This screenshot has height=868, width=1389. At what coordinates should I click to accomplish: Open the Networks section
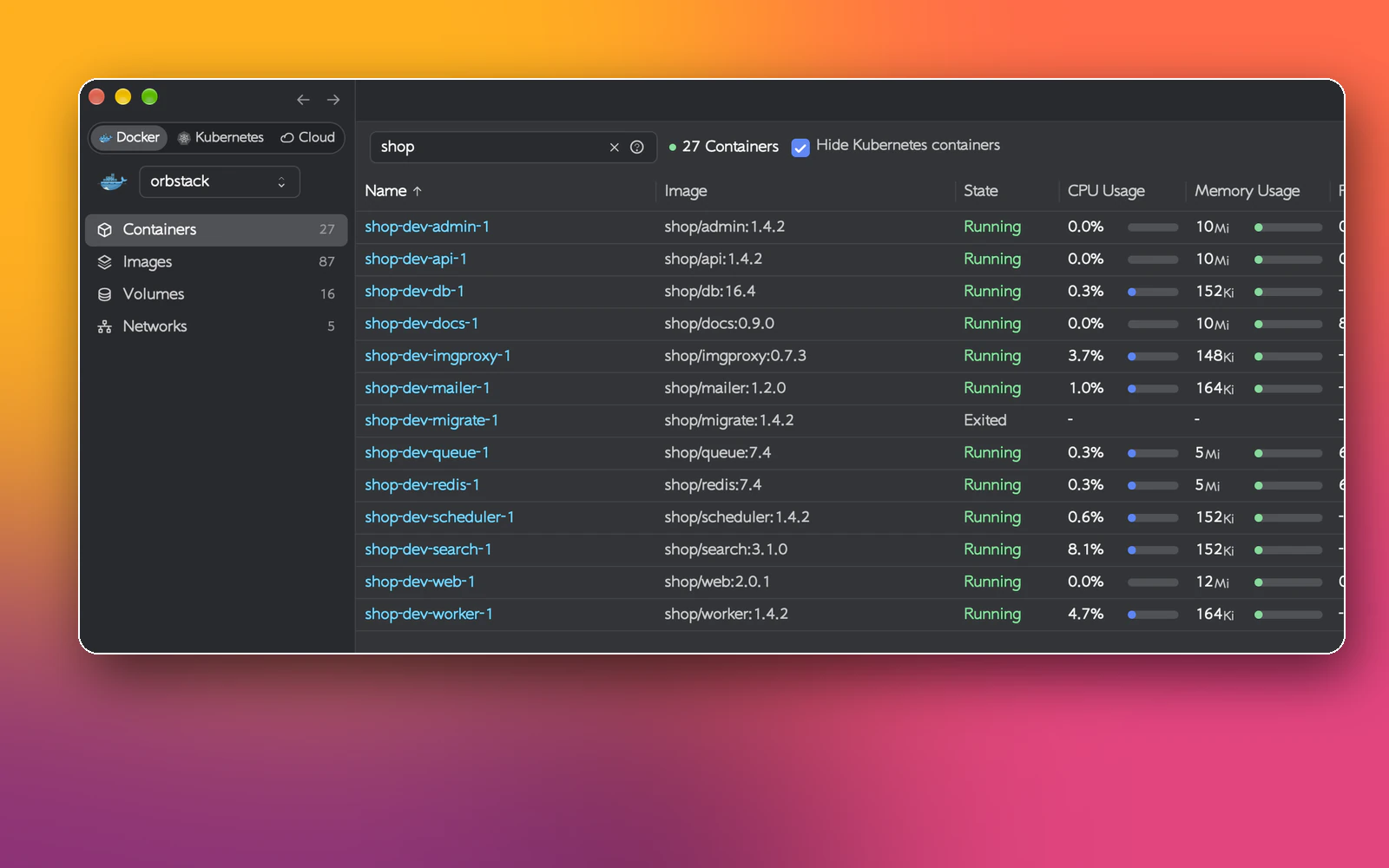point(216,326)
